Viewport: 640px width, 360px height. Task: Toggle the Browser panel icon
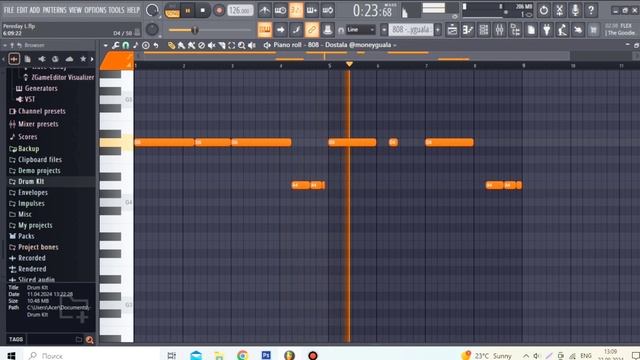(516, 30)
